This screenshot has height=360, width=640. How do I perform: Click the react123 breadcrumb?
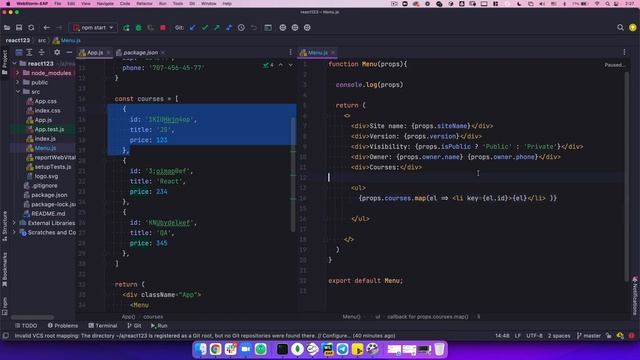(17, 40)
